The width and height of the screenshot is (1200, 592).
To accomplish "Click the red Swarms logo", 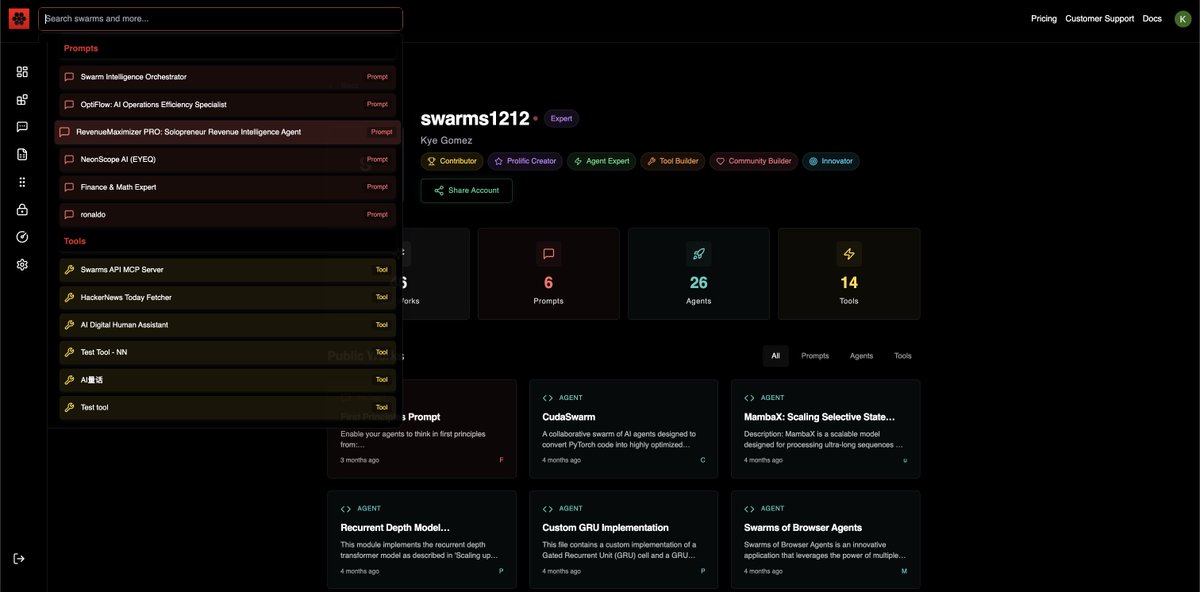I will tap(19, 19).
